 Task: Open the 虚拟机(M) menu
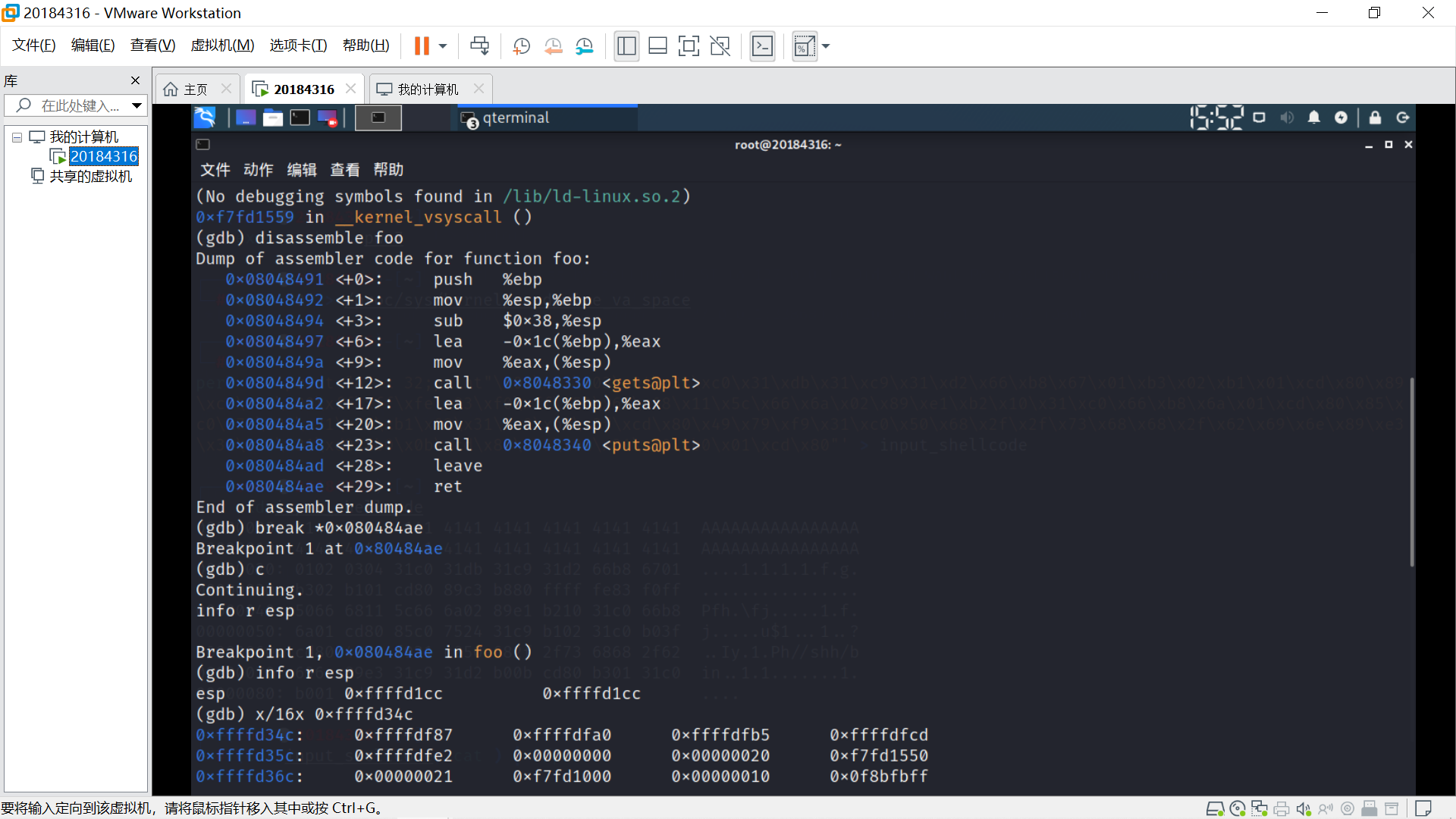[222, 45]
